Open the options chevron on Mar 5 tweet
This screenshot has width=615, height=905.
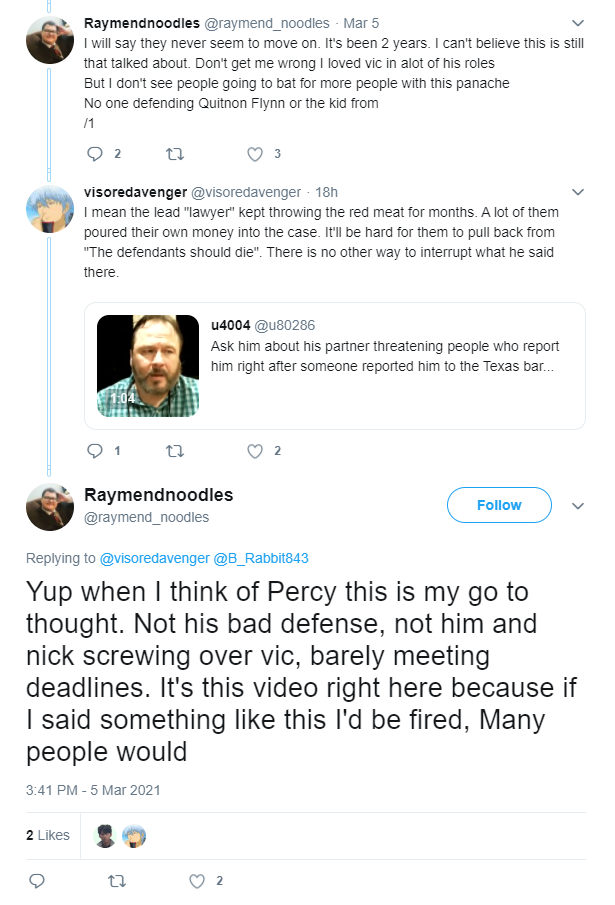[578, 23]
